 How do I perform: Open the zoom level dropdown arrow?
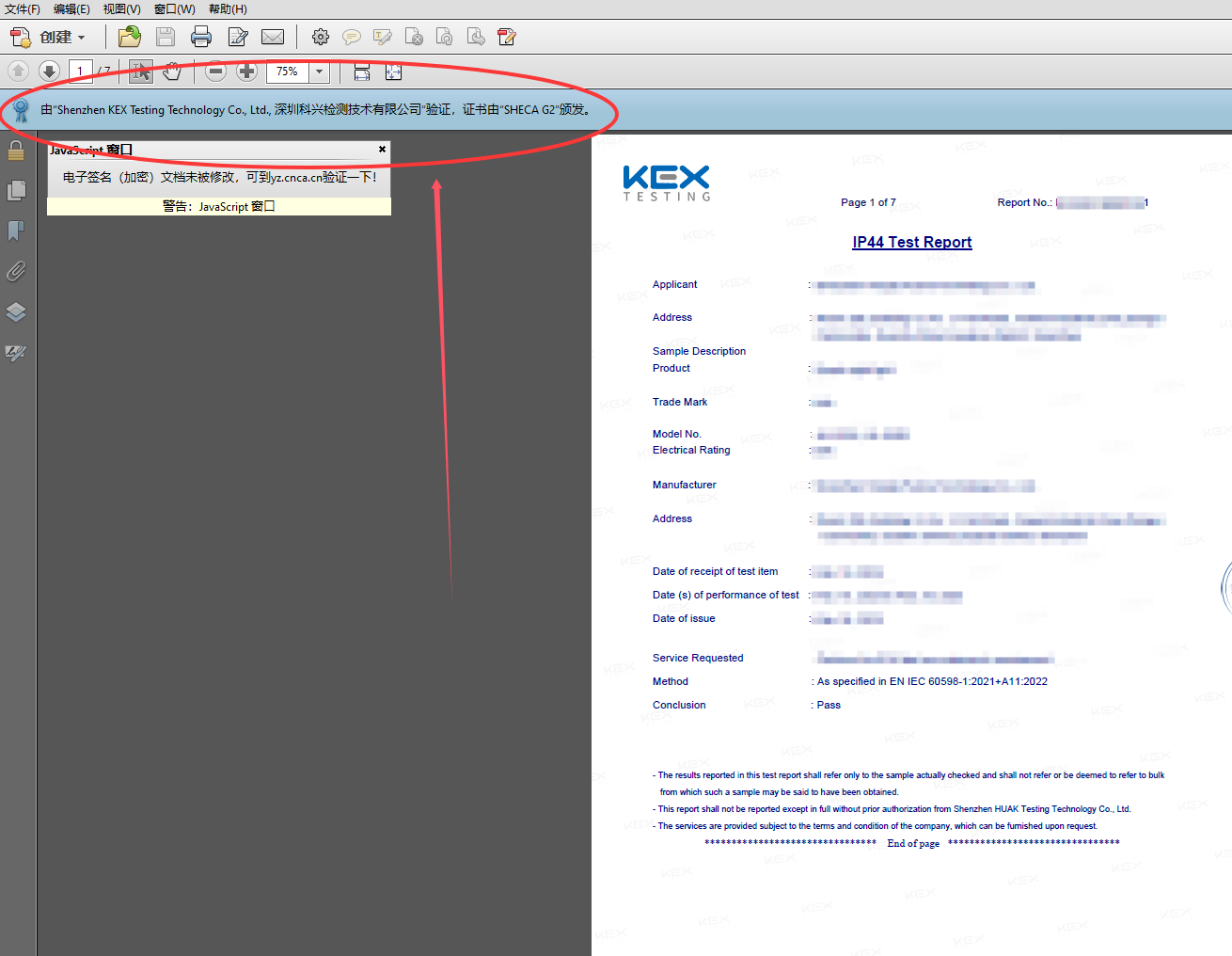pyautogui.click(x=320, y=72)
